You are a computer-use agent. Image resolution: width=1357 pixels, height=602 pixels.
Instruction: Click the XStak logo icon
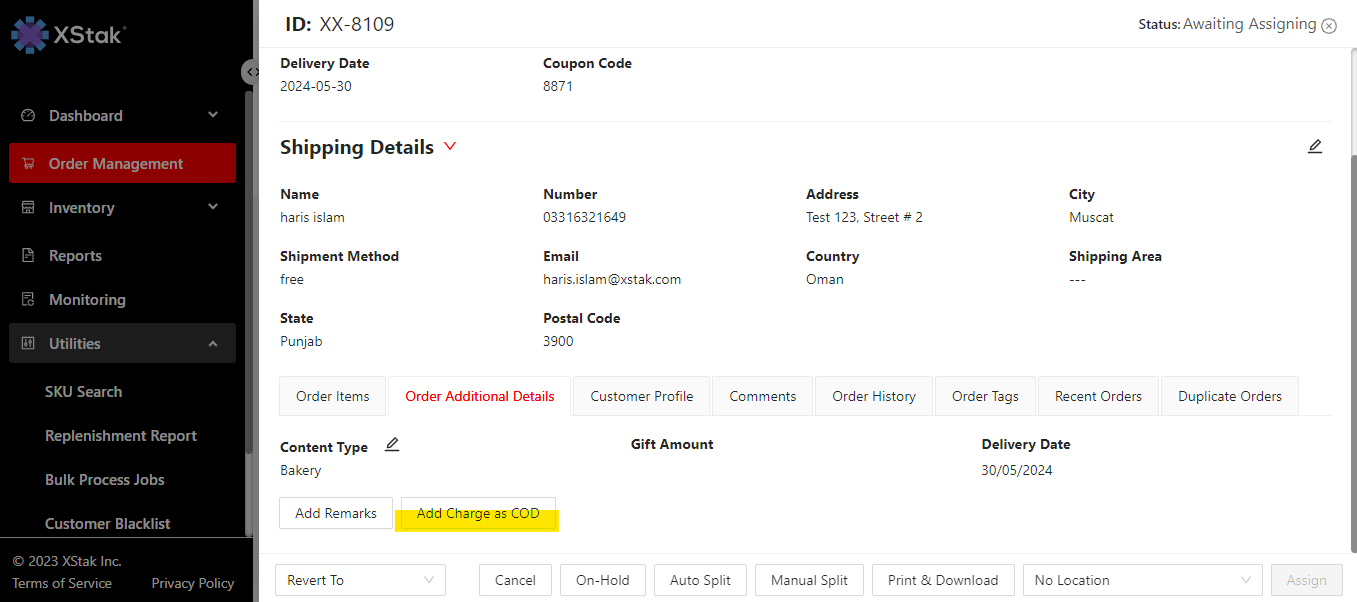[29, 34]
